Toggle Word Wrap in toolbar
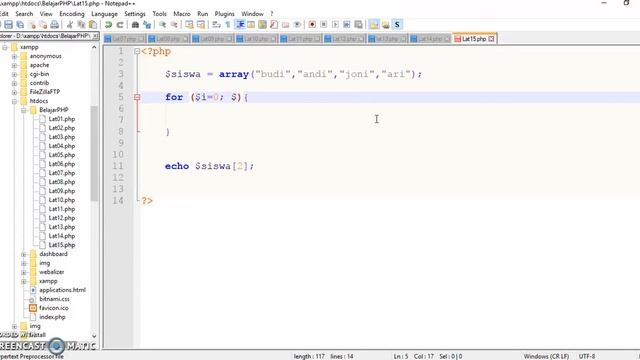Screen dimensions: 640x360 coord(216,24)
